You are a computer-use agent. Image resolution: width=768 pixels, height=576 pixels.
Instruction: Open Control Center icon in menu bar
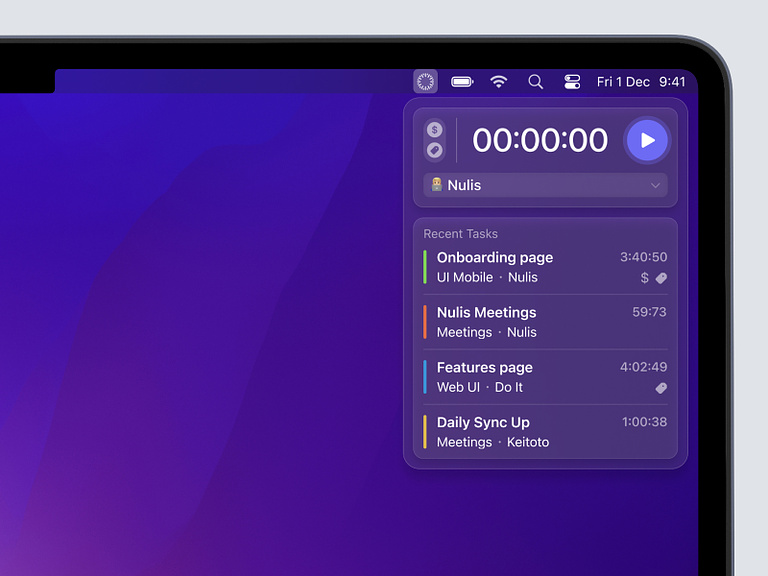[572, 82]
